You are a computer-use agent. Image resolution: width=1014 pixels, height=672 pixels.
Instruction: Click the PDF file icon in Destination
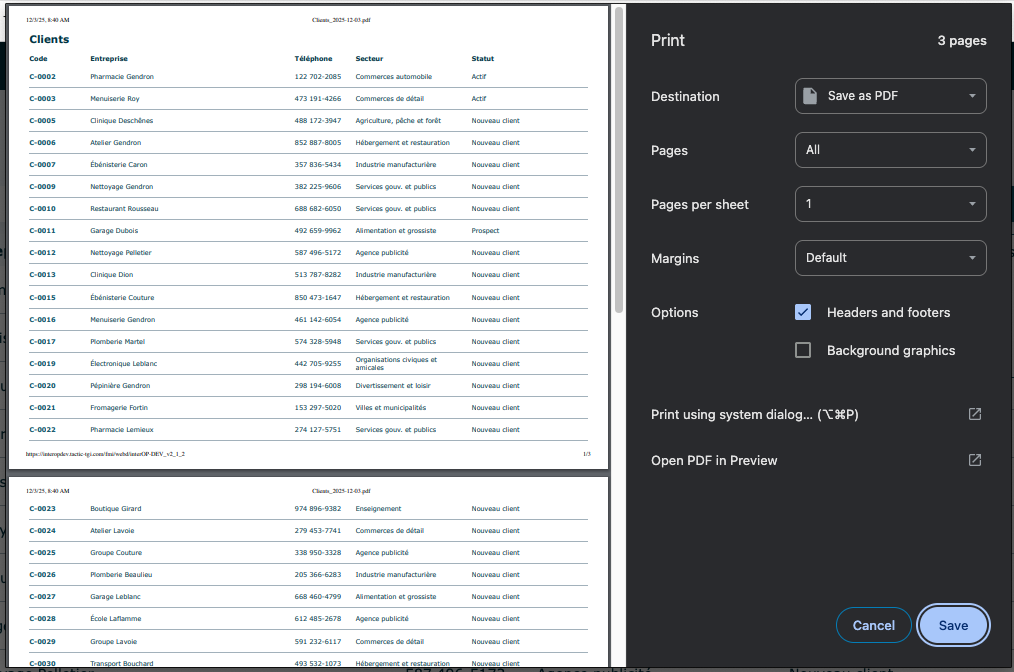click(x=811, y=96)
